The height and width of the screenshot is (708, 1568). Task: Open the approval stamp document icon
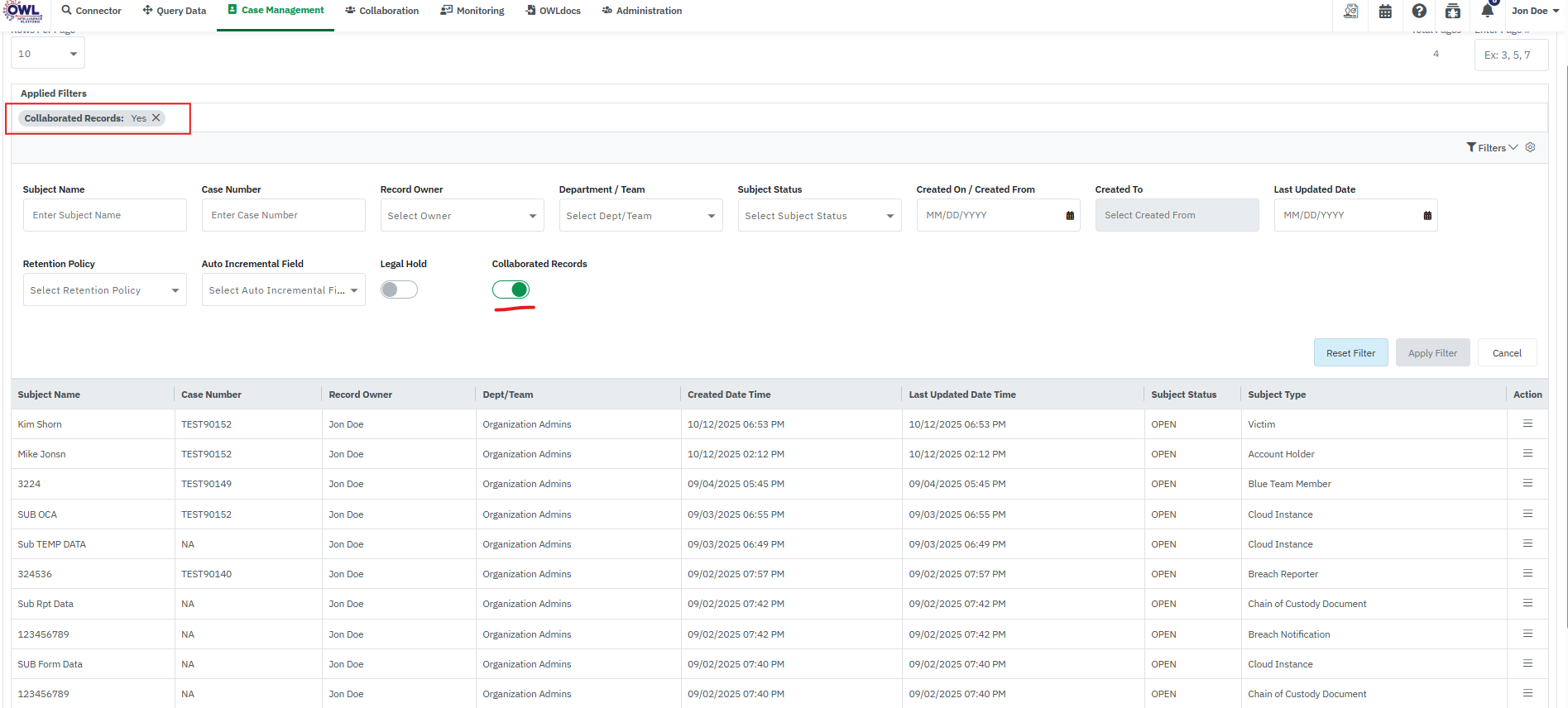tap(1350, 11)
